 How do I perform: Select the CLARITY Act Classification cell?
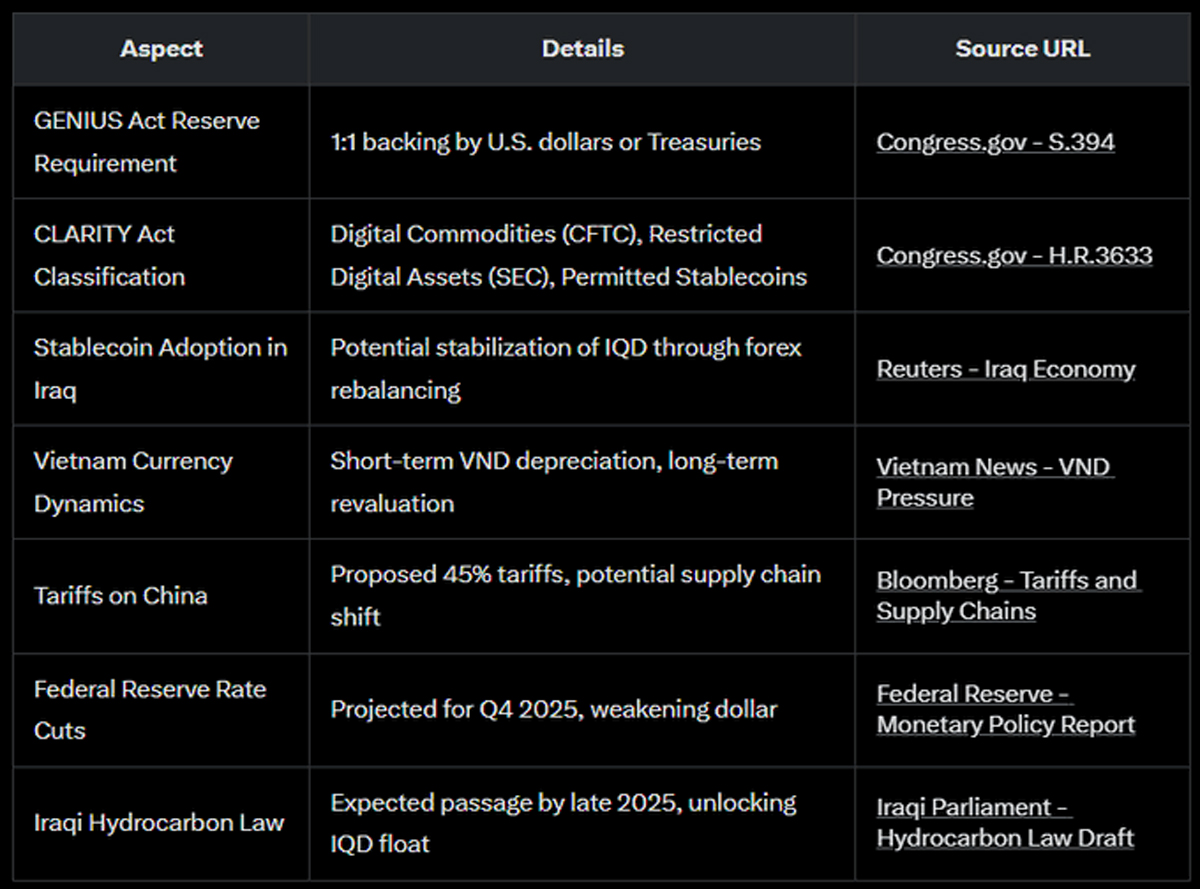point(109,255)
